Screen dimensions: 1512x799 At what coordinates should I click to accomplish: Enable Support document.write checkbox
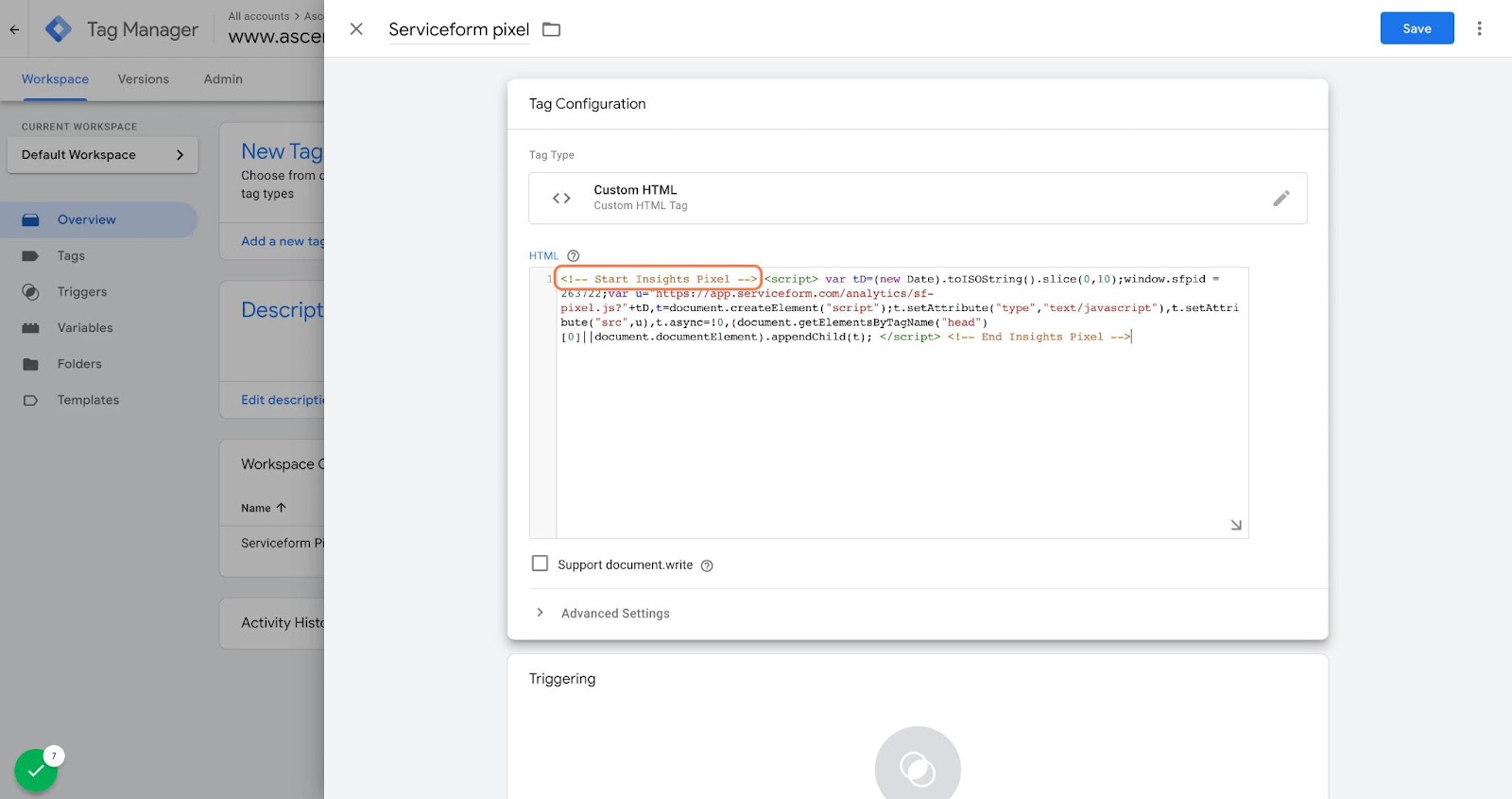pos(540,564)
